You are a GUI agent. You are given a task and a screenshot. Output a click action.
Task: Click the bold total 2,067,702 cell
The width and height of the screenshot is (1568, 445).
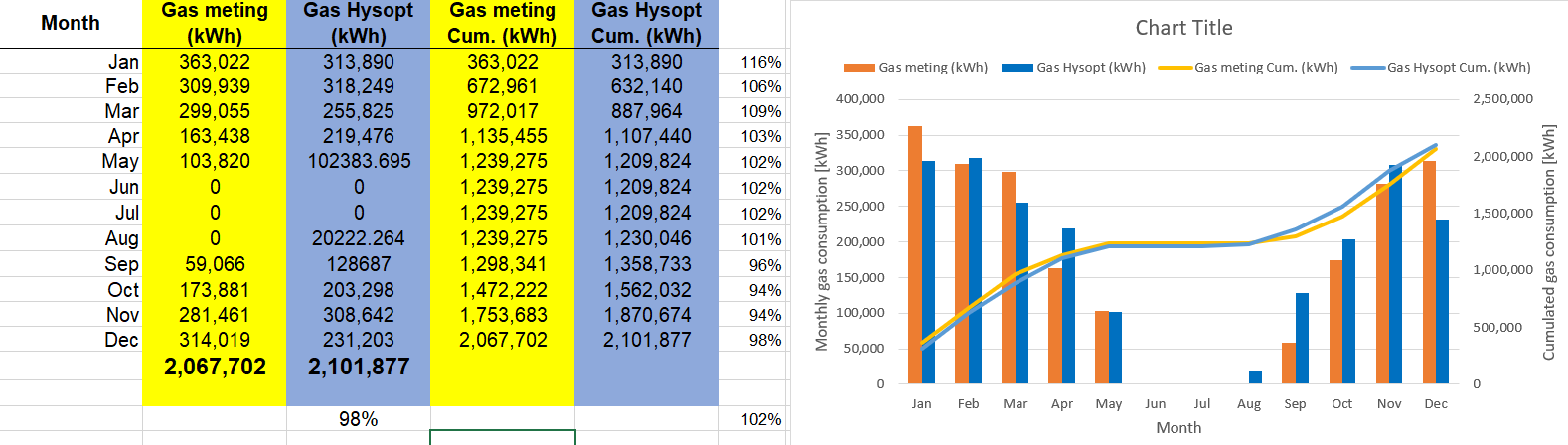(x=215, y=367)
